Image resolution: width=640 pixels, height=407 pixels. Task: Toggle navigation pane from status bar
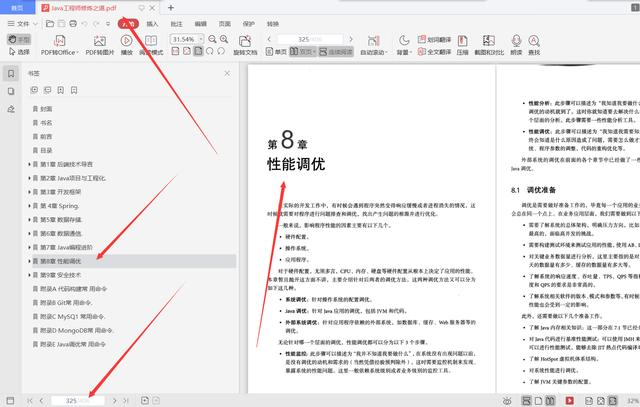point(10,401)
